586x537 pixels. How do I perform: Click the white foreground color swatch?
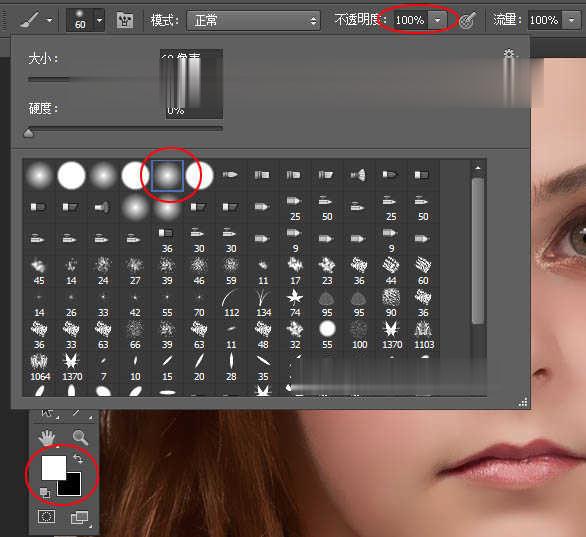53,467
